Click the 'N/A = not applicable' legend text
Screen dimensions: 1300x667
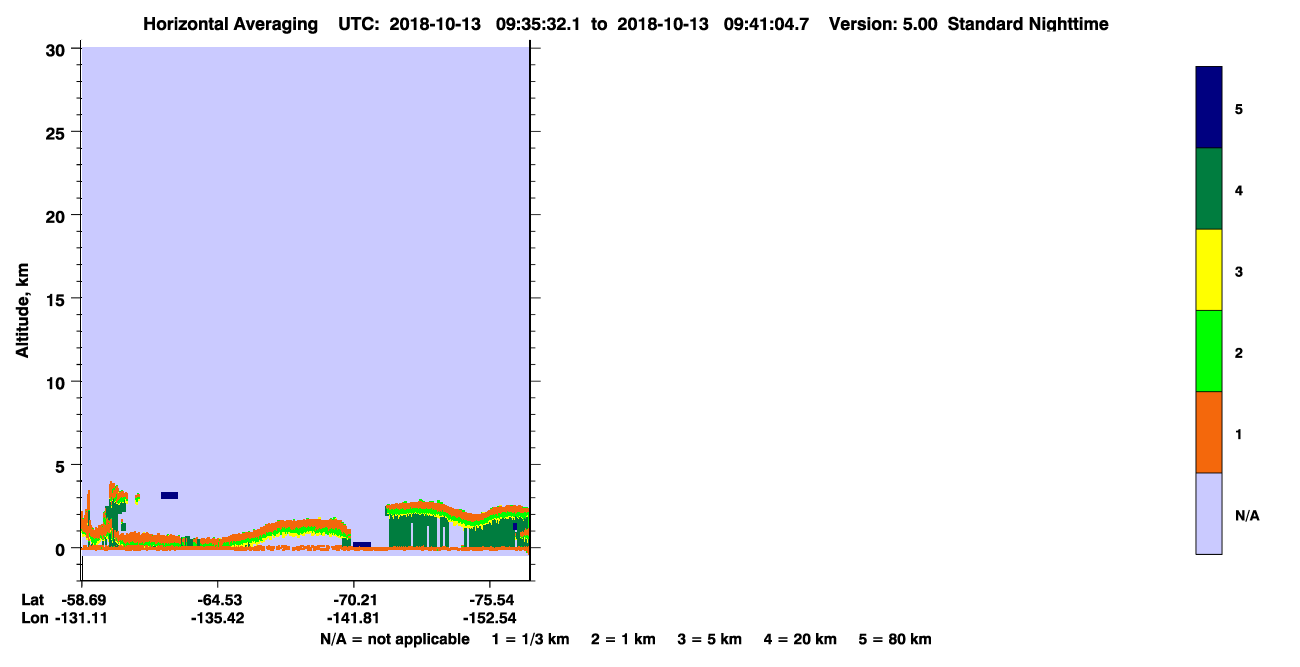click(x=395, y=639)
